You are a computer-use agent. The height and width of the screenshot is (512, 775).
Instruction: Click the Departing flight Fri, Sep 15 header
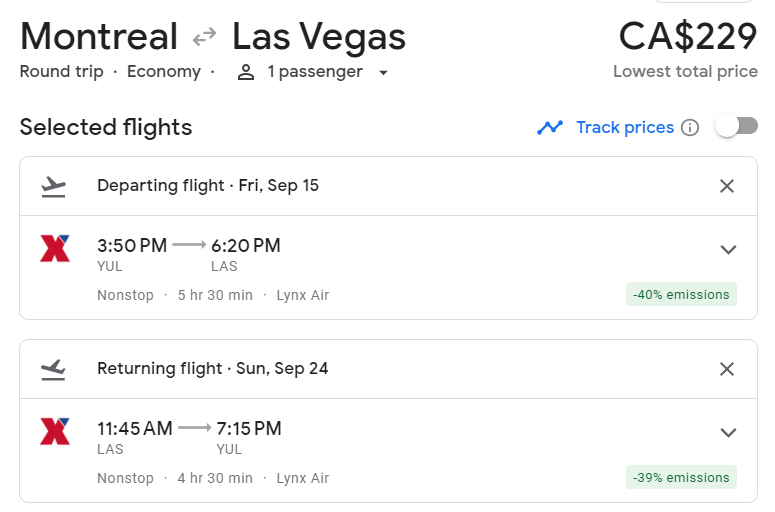(208, 185)
